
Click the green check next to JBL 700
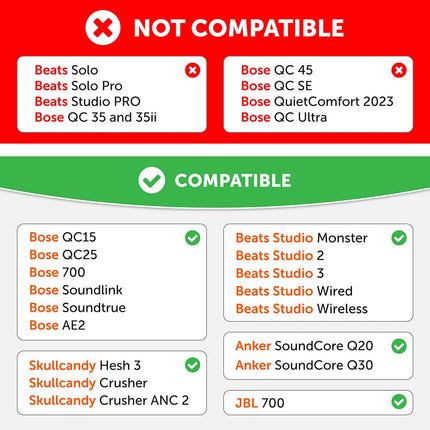coord(399,402)
